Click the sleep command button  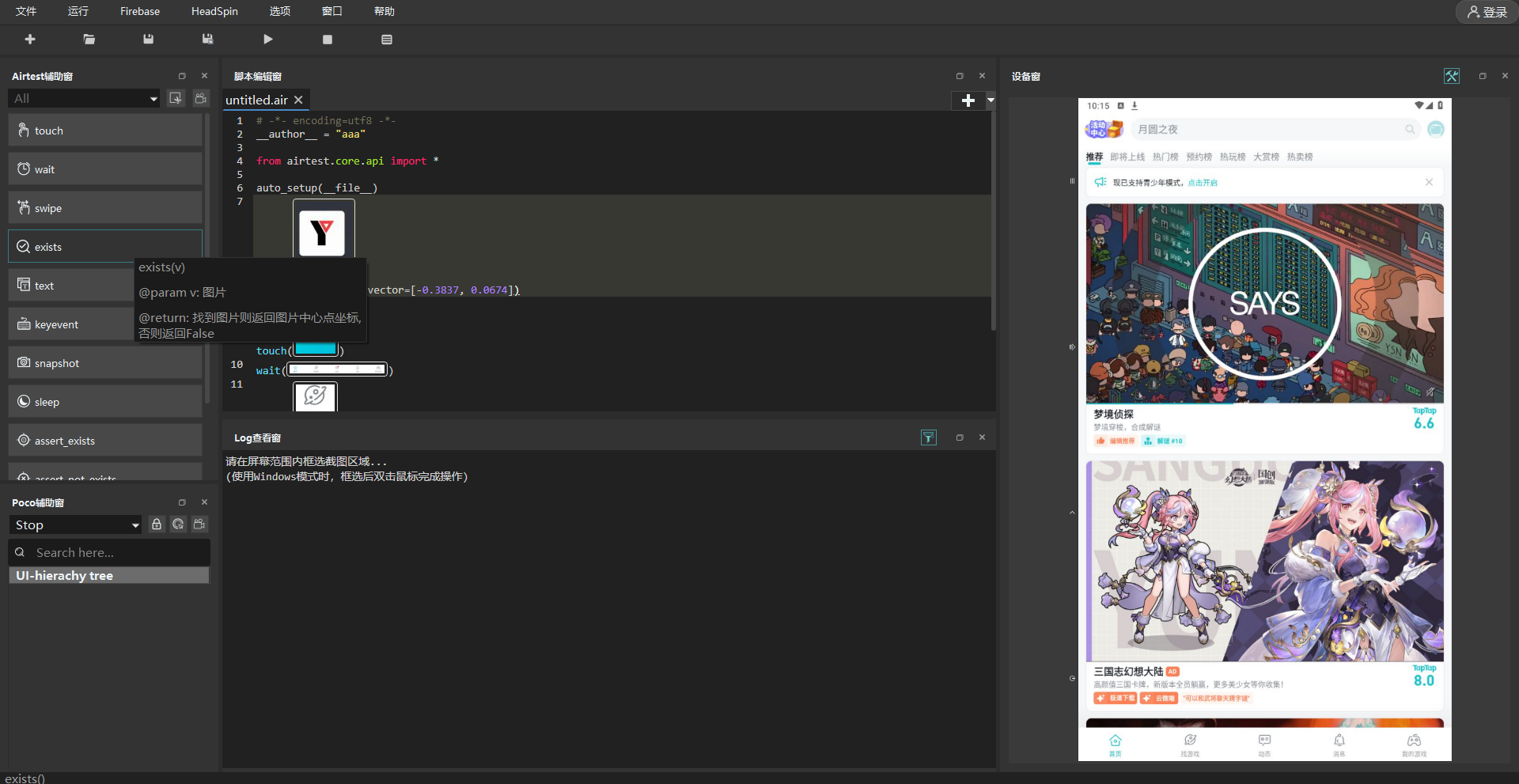click(105, 402)
